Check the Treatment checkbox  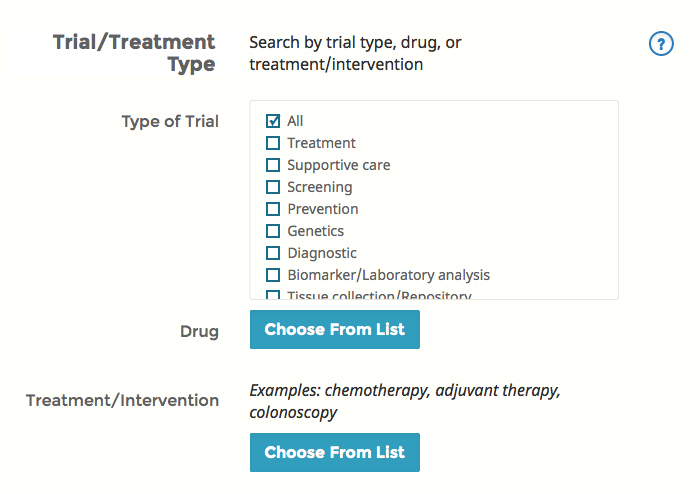point(273,143)
